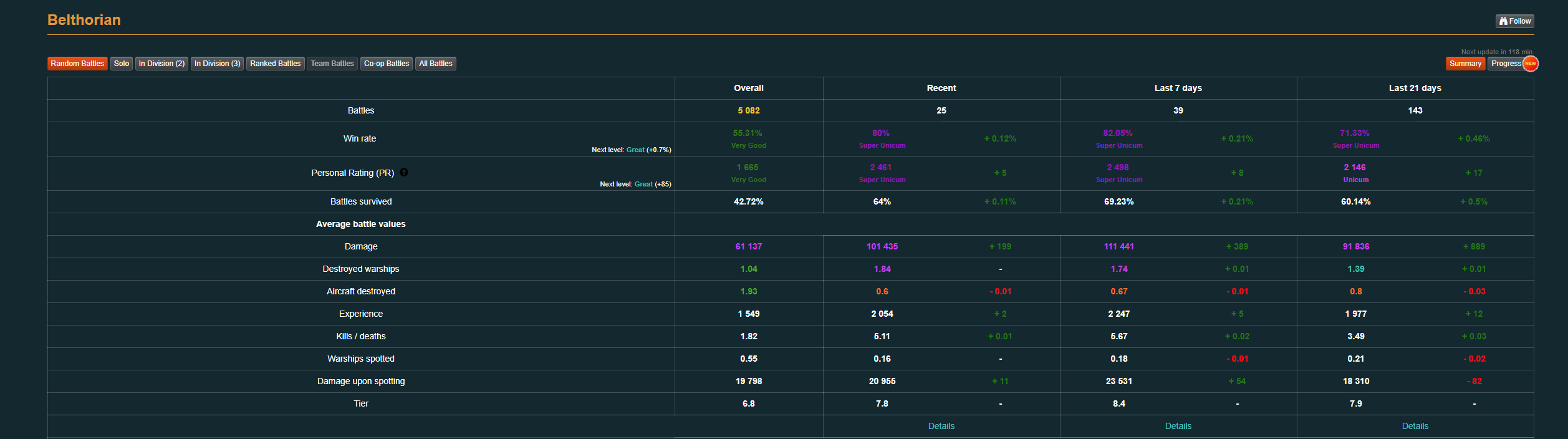The height and width of the screenshot is (439, 1568).
Task: Open Details link under Recent column
Action: [941, 426]
